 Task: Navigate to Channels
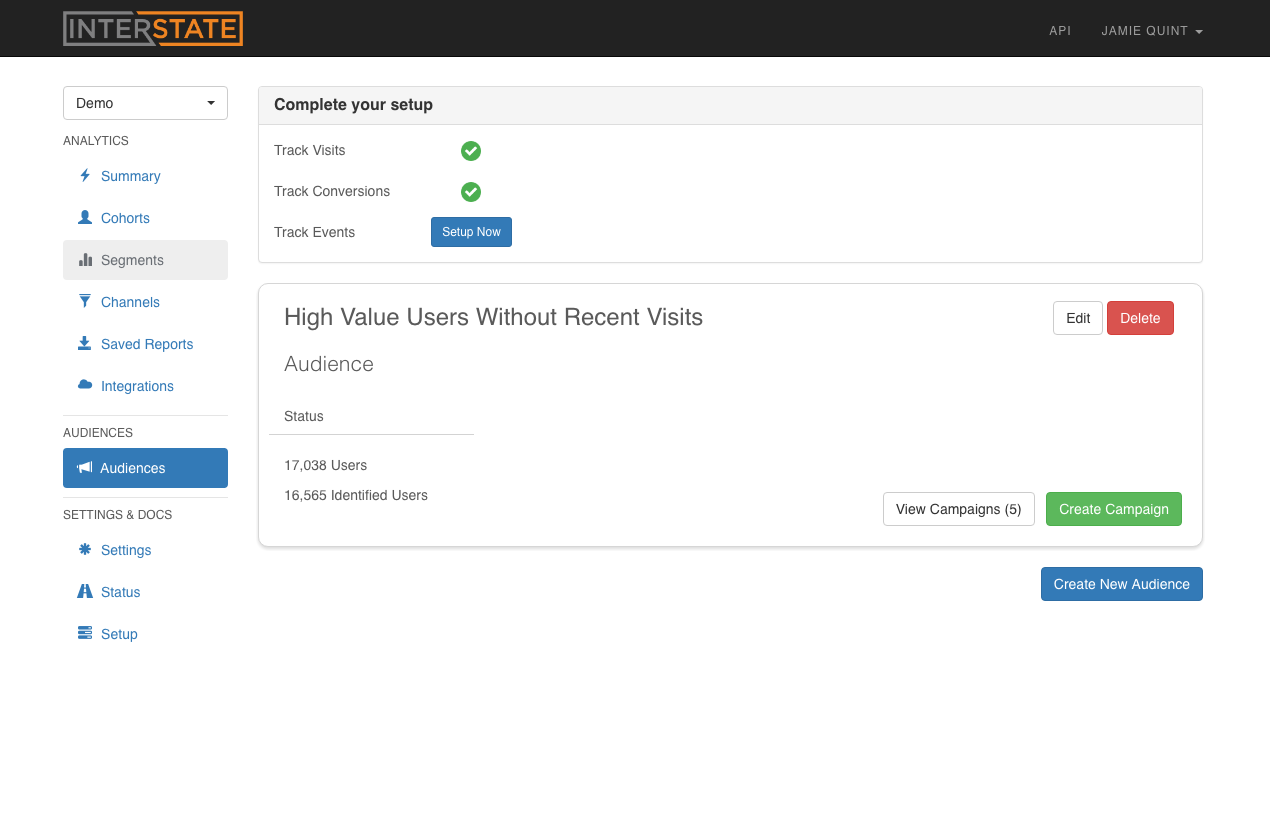tap(145, 302)
